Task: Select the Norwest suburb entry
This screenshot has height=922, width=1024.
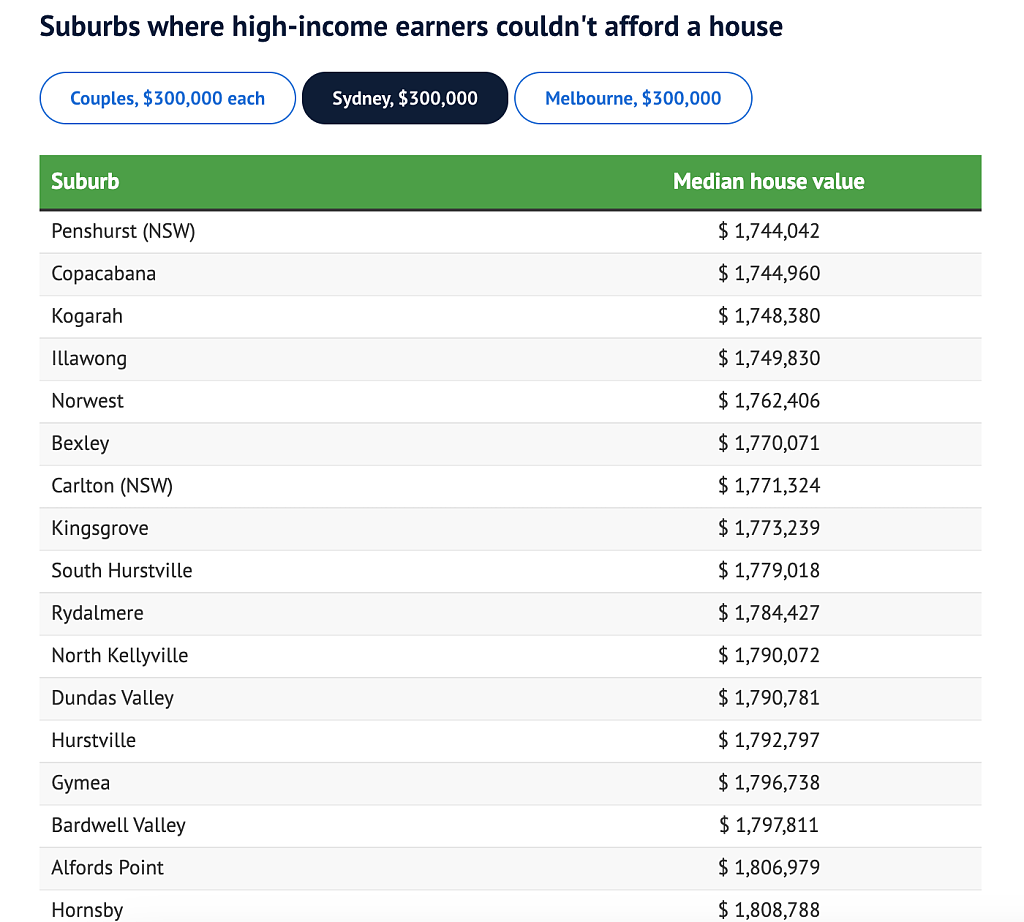Action: click(88, 401)
